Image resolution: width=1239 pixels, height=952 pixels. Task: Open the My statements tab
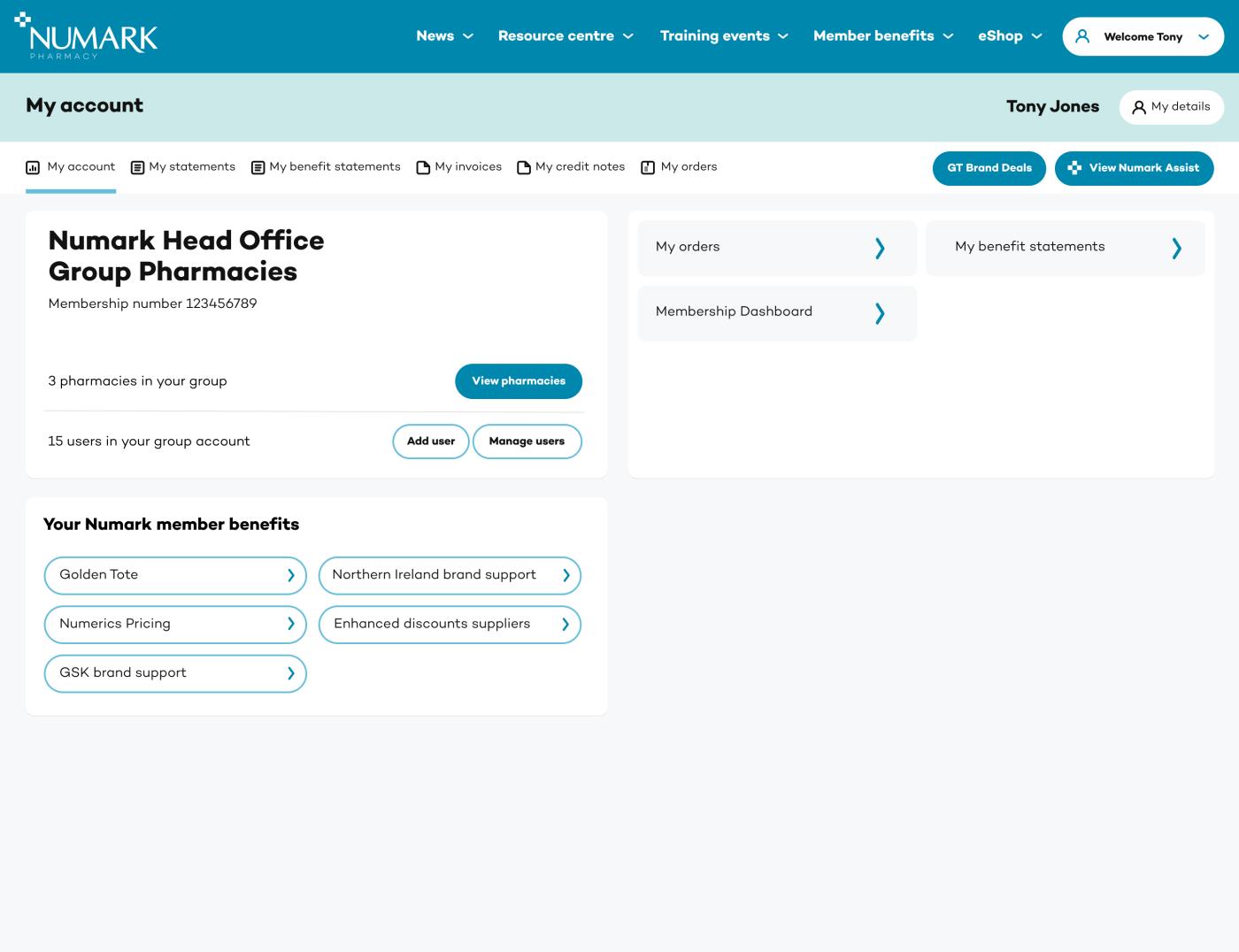[183, 167]
